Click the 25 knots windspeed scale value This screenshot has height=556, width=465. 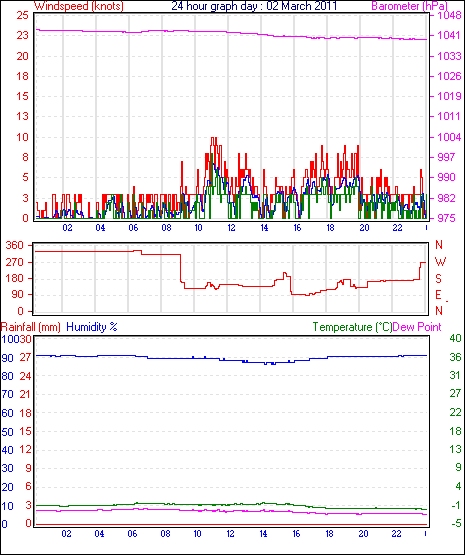(x=22, y=15)
